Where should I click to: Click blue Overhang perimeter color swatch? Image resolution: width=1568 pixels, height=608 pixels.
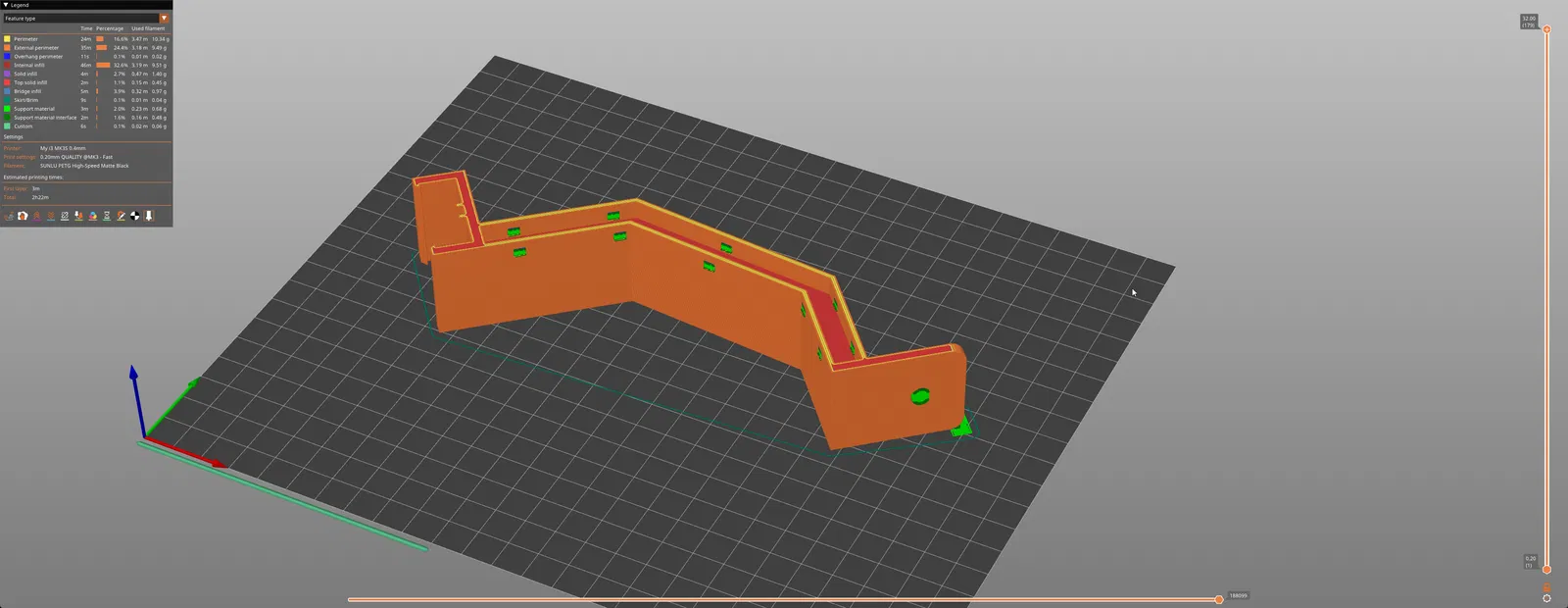pyautogui.click(x=7, y=57)
